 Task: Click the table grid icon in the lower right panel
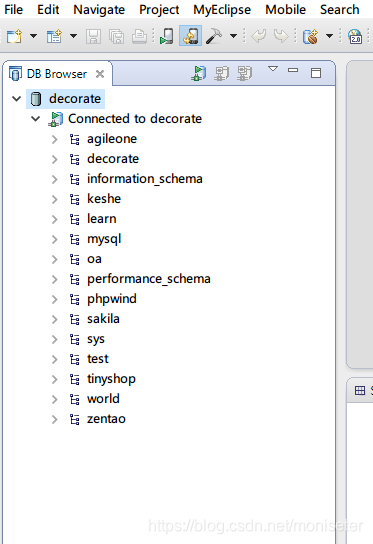tap(360, 391)
